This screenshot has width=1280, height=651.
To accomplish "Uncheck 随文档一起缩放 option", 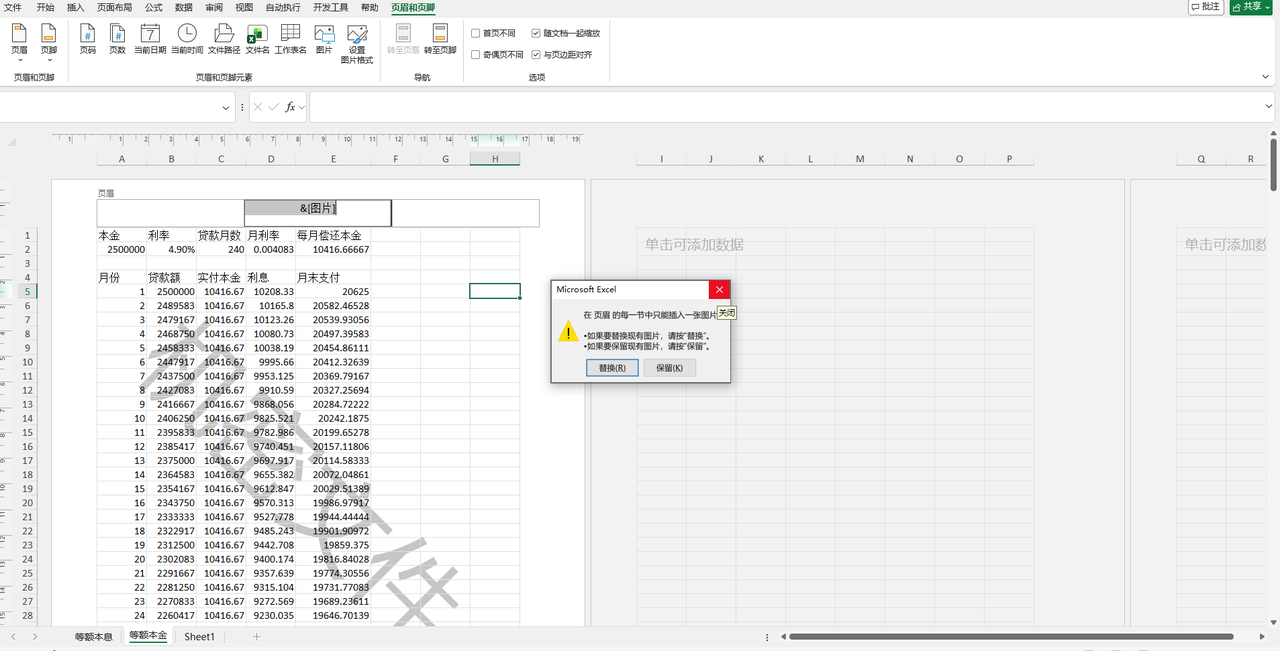I will click(x=536, y=33).
